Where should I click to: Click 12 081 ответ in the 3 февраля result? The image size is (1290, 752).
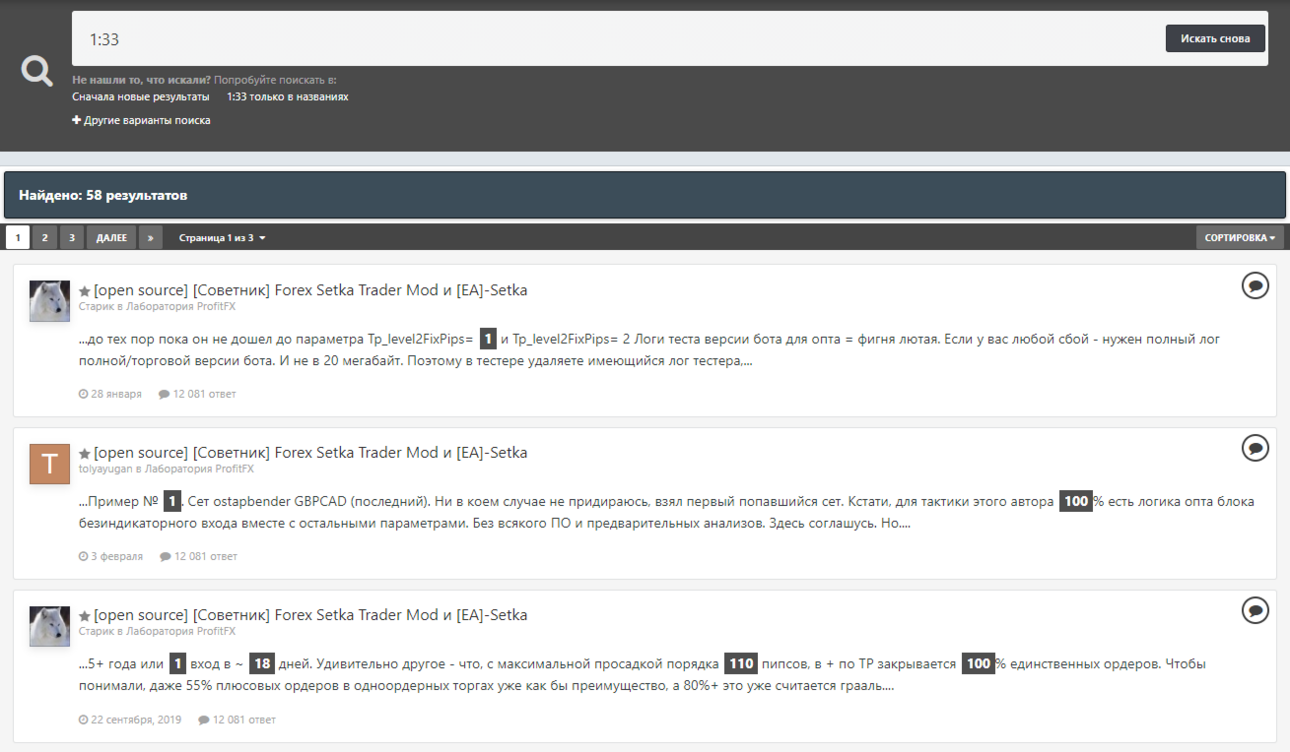tap(206, 557)
